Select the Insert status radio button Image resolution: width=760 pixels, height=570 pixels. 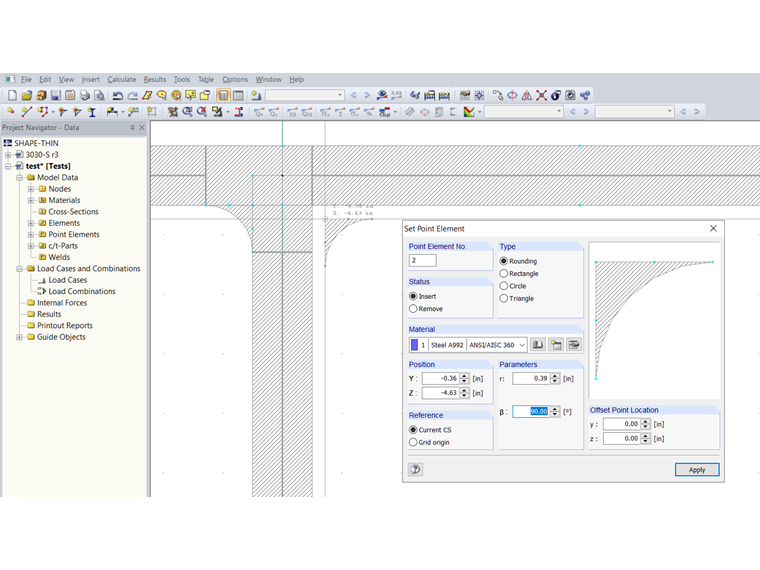[413, 296]
